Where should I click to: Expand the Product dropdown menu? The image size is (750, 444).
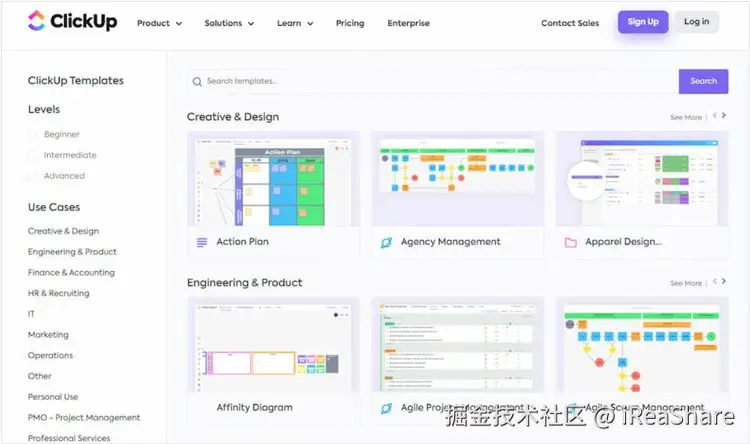(159, 23)
